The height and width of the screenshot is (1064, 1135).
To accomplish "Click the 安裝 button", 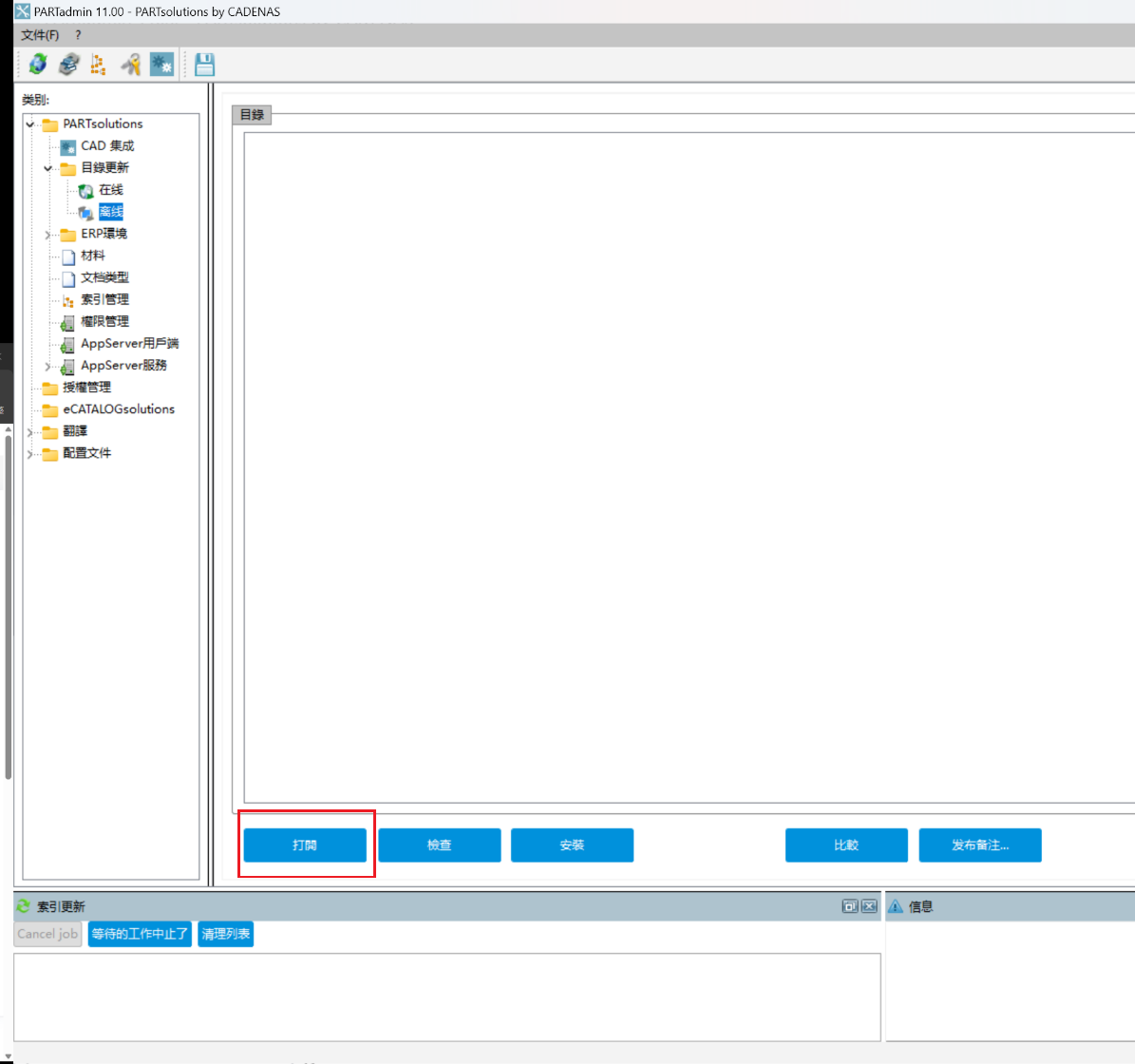I will [x=572, y=845].
